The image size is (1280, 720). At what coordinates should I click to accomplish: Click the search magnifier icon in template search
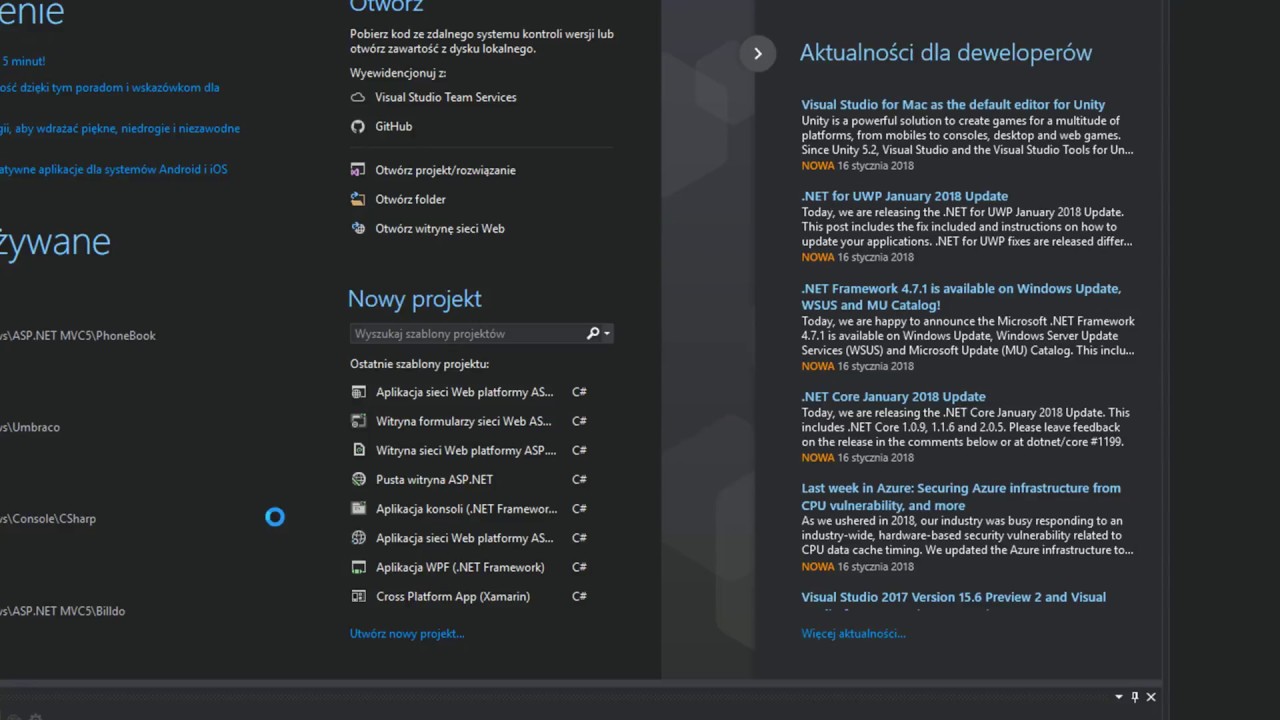click(x=593, y=333)
